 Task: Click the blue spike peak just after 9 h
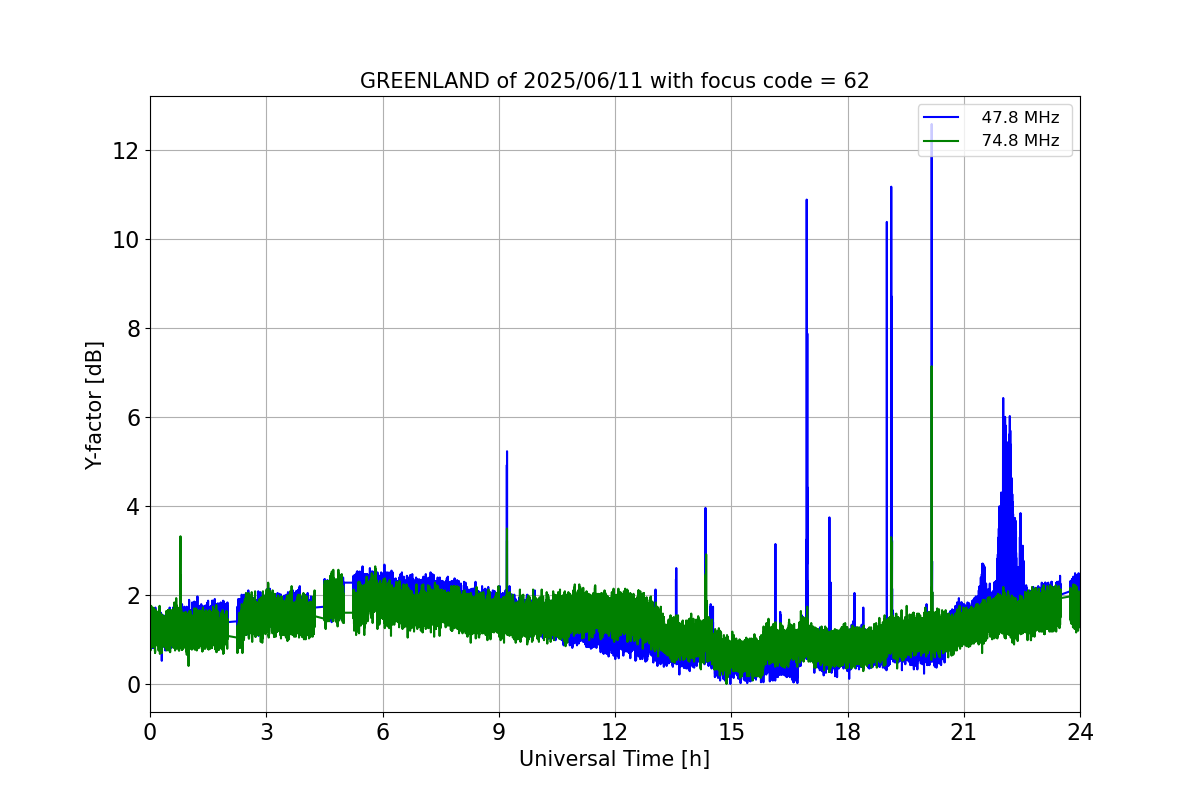507,453
